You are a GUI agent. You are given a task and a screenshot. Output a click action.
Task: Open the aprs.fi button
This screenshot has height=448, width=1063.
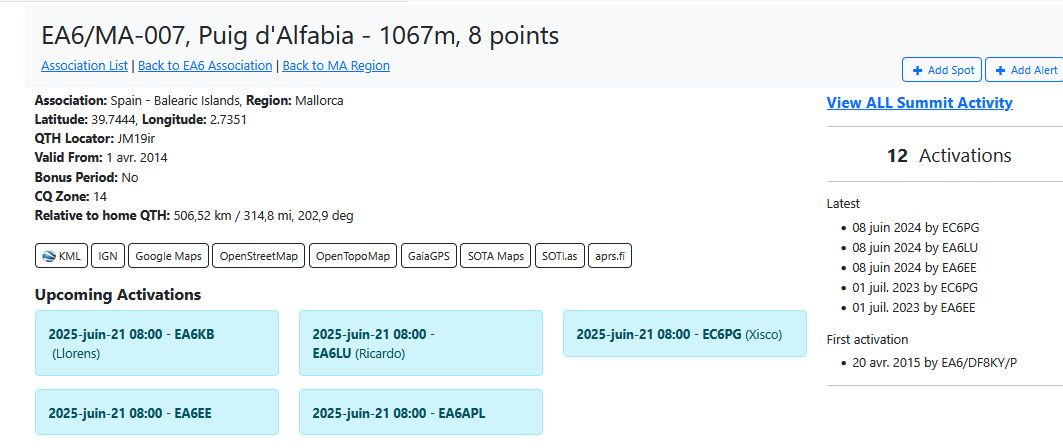point(610,256)
